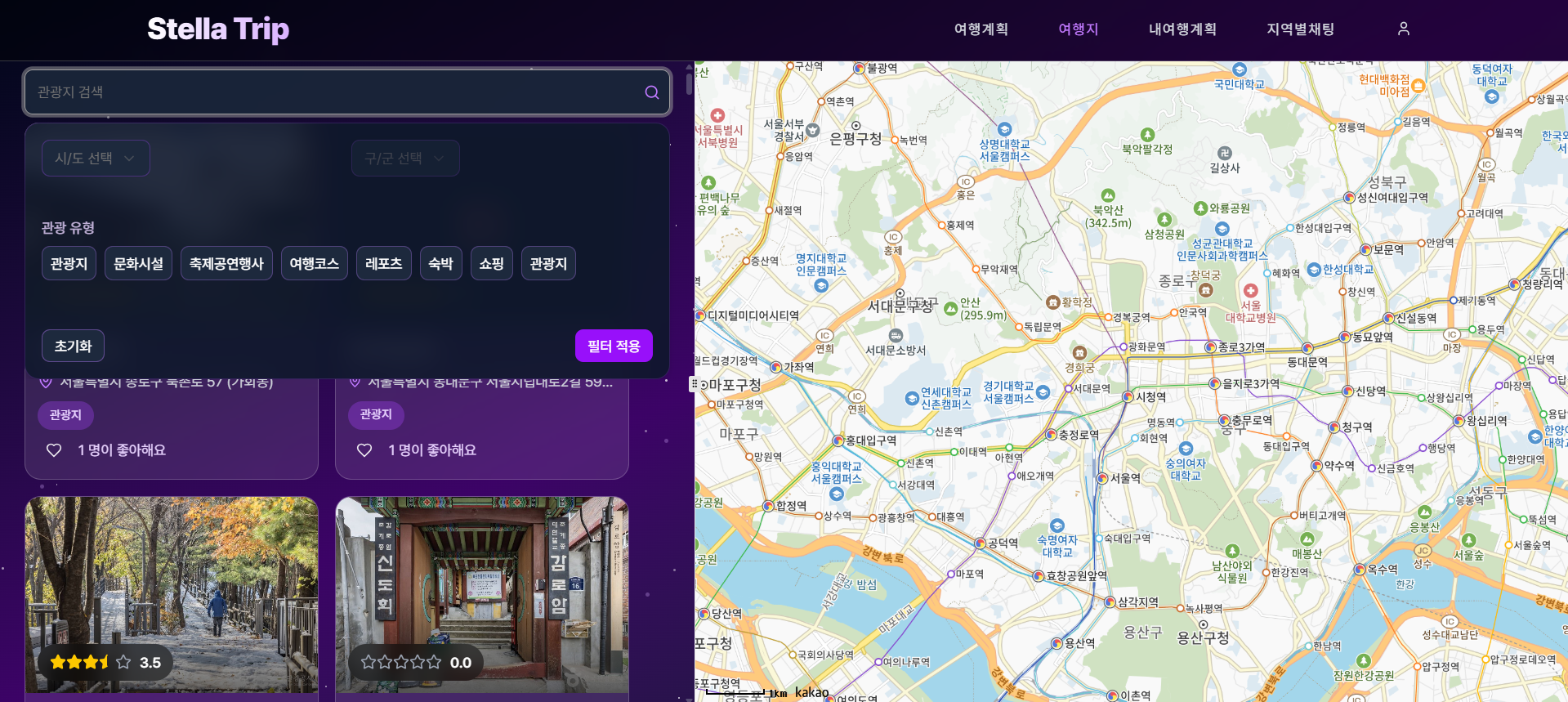Click 충무로역 station marker
Screen dimensions: 1568x702
click(x=1224, y=421)
